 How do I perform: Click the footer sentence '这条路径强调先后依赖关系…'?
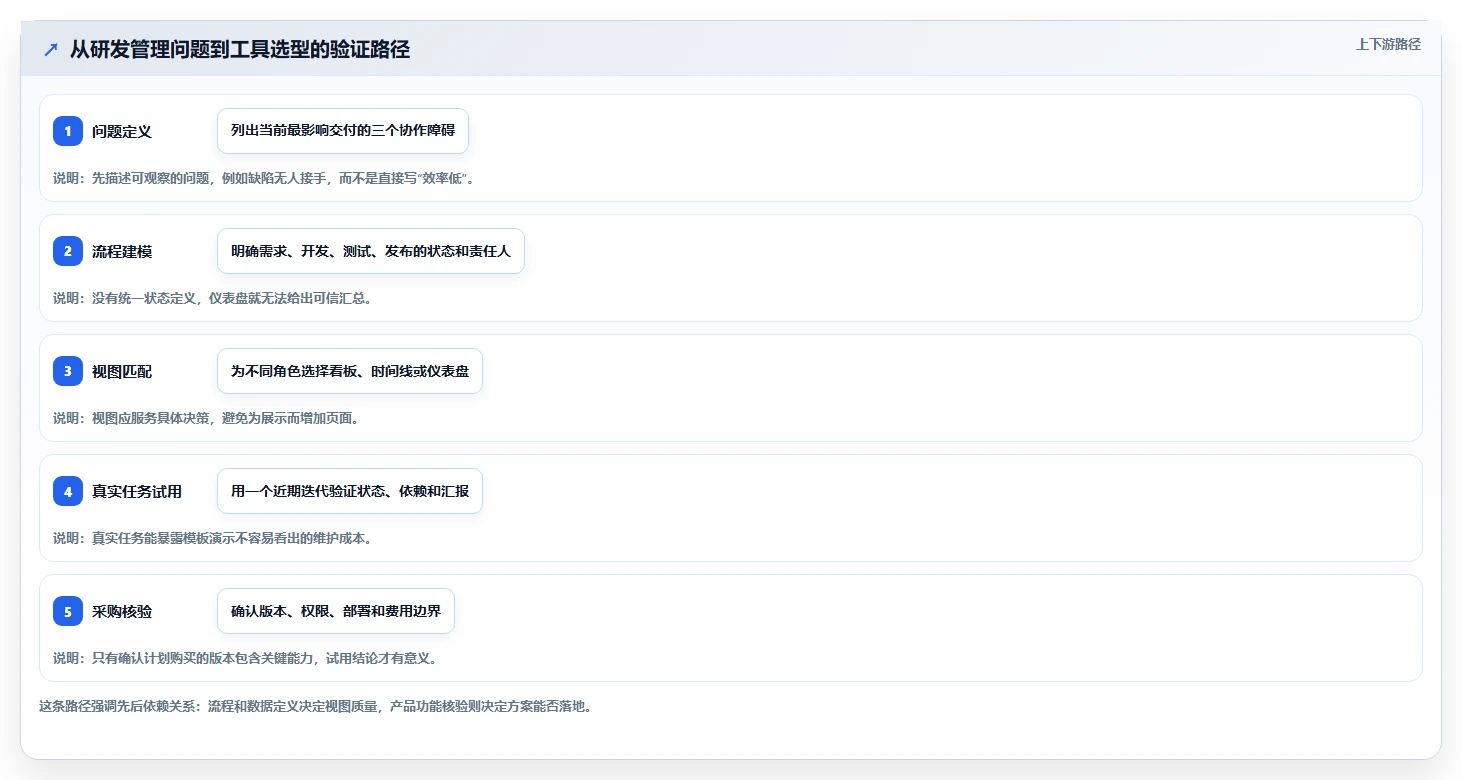pos(316,706)
